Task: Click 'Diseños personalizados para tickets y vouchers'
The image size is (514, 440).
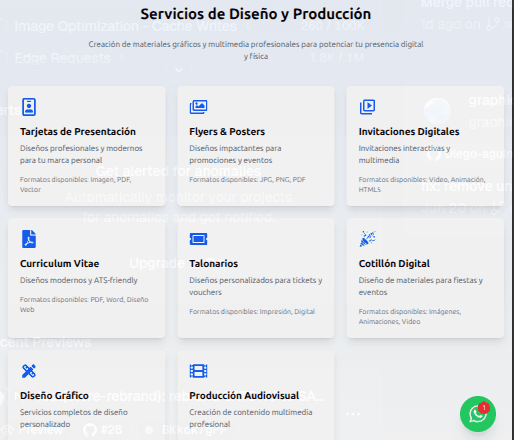Action: pyautogui.click(x=256, y=286)
